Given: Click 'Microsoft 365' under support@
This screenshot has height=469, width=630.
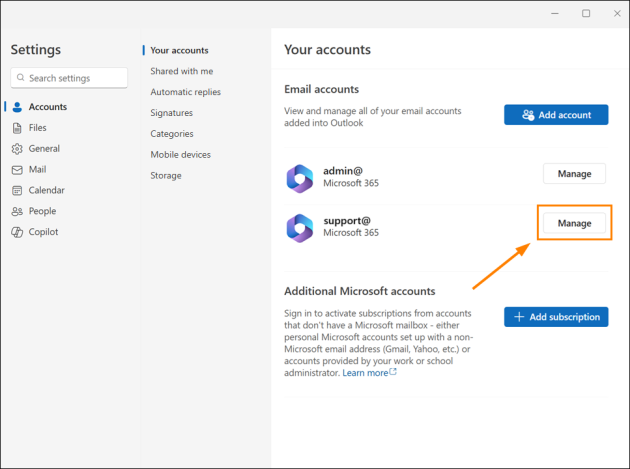Looking at the screenshot, I should click(351, 233).
